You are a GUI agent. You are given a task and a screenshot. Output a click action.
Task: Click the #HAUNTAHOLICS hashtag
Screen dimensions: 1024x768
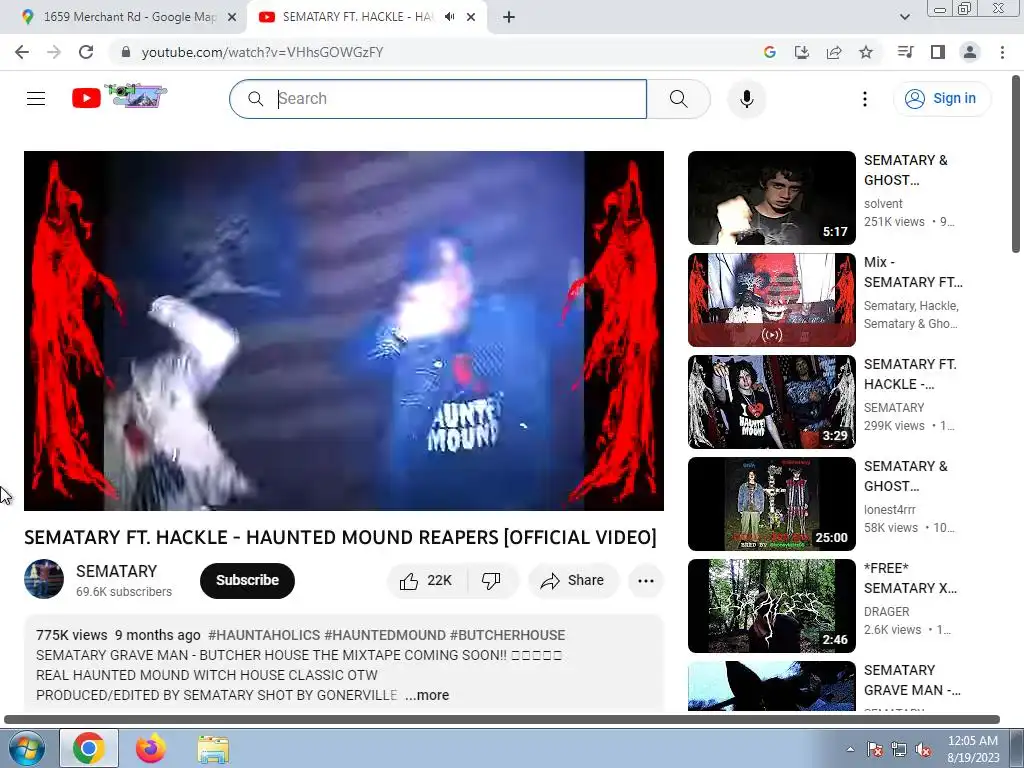point(264,635)
